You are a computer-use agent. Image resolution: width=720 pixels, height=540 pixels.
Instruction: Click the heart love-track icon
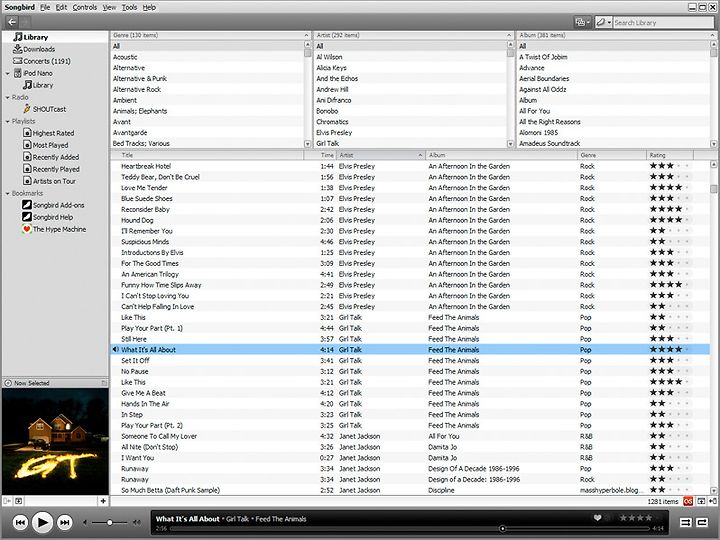[x=597, y=518]
